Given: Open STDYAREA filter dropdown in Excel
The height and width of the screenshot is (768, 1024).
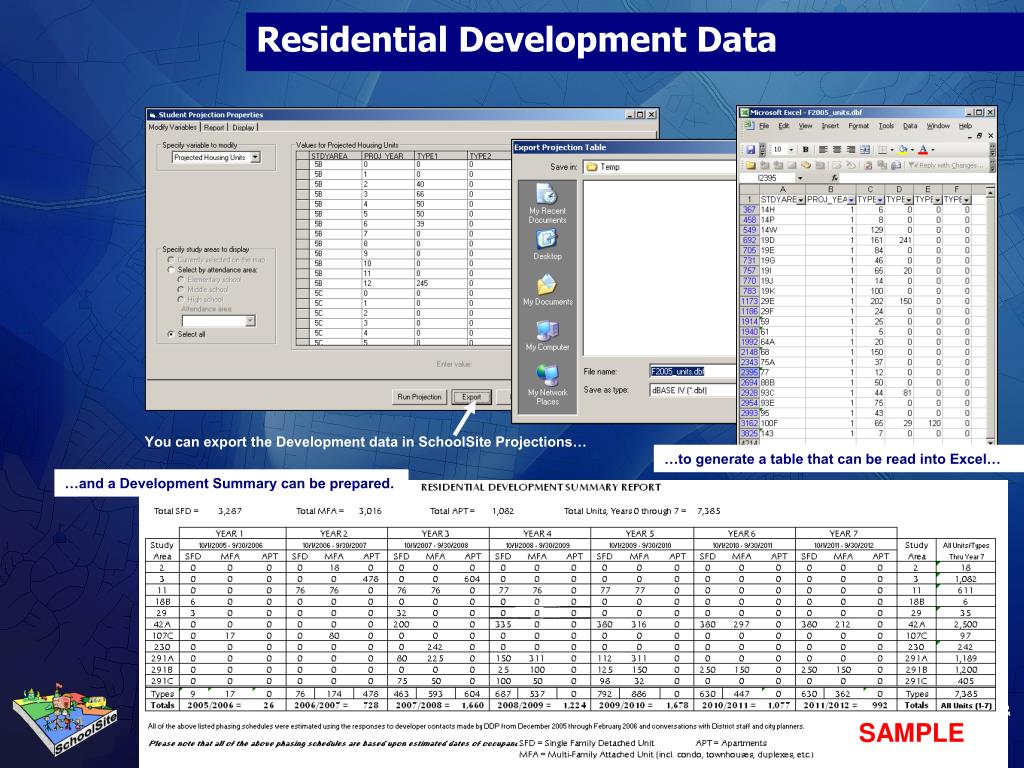Looking at the screenshot, I should 801,200.
